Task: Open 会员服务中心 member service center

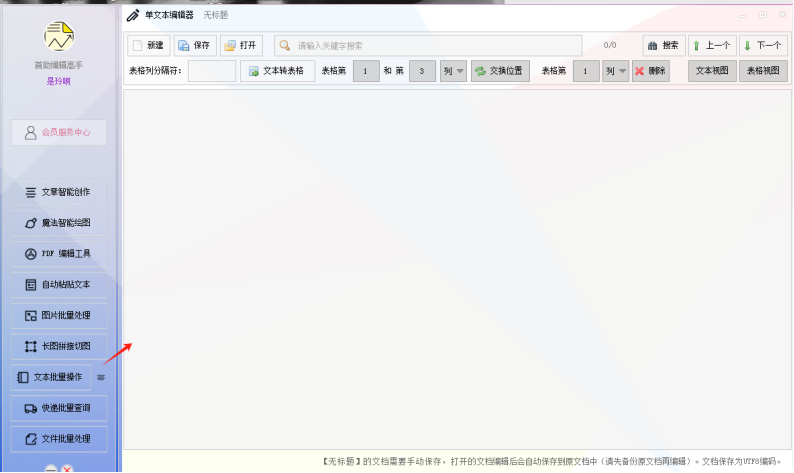Action: [x=59, y=133]
